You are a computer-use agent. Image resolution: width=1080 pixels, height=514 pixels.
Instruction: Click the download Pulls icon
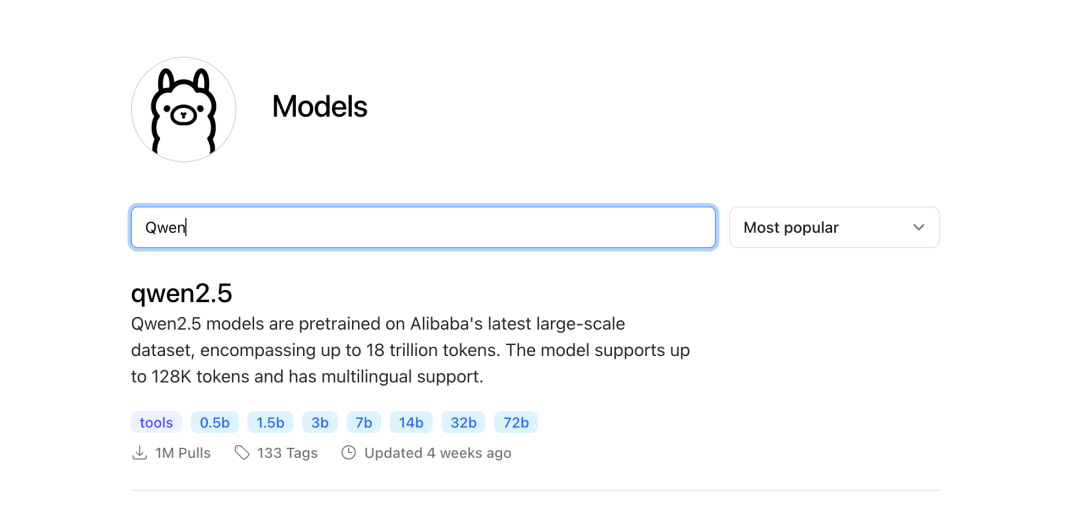click(x=140, y=453)
